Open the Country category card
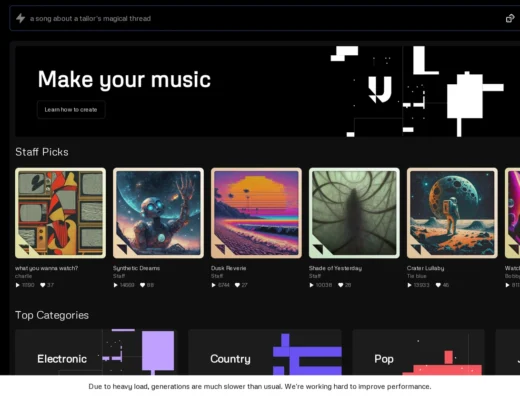The height and width of the screenshot is (397, 520). (x=265, y=352)
